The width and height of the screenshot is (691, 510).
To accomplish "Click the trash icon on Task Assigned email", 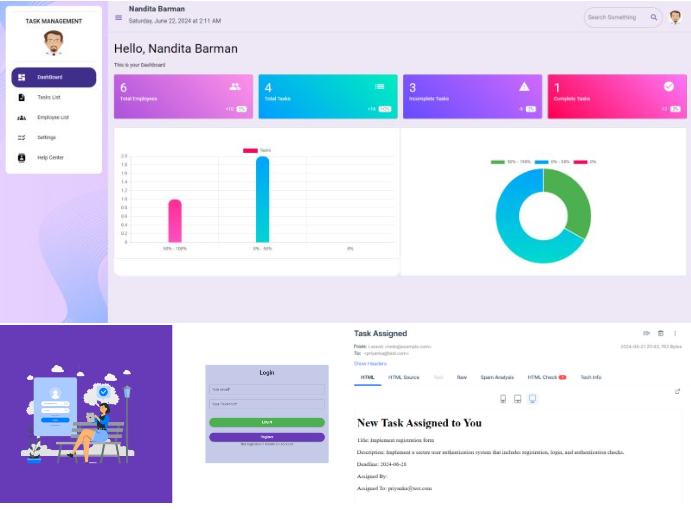I will coord(661,333).
